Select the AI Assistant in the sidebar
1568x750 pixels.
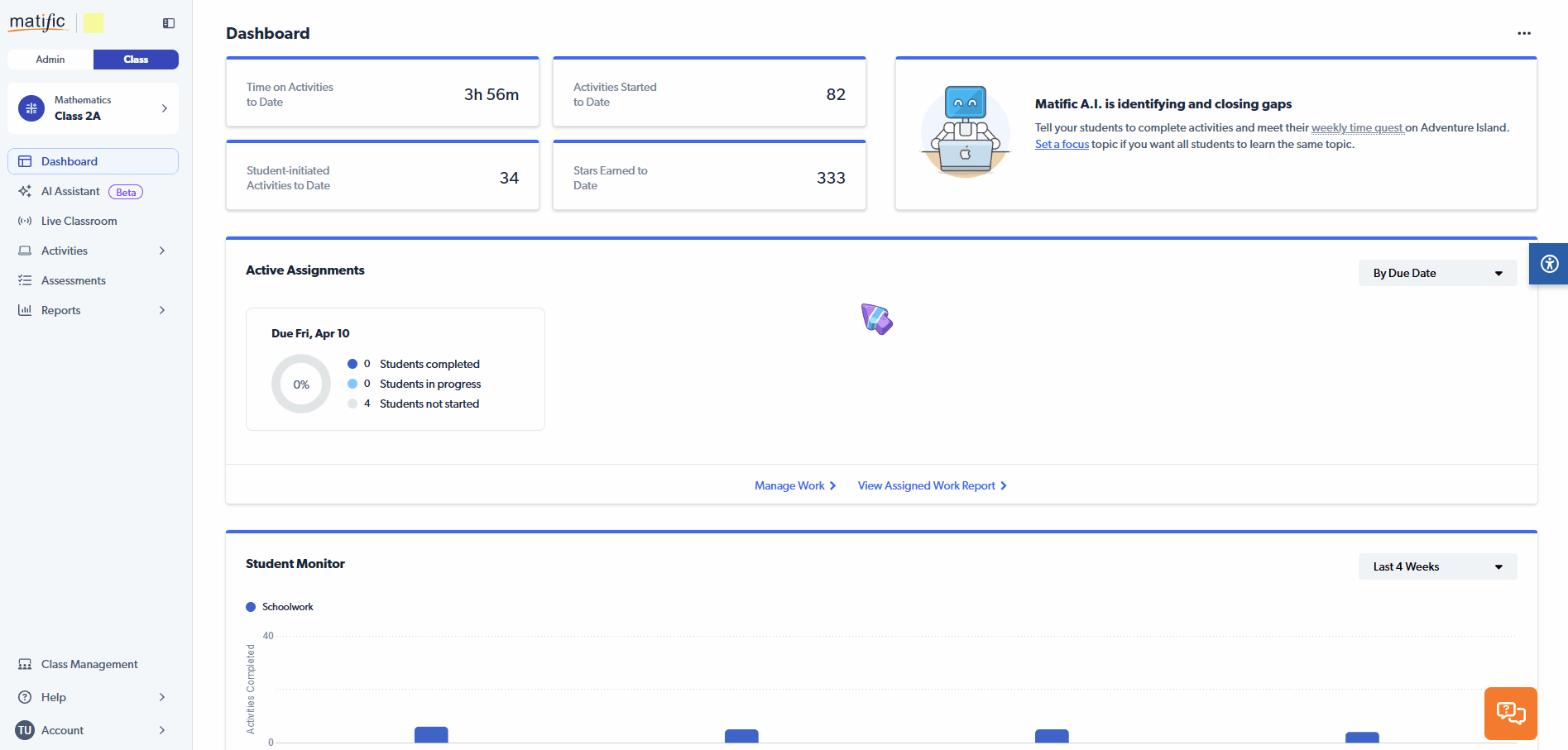coord(70,191)
